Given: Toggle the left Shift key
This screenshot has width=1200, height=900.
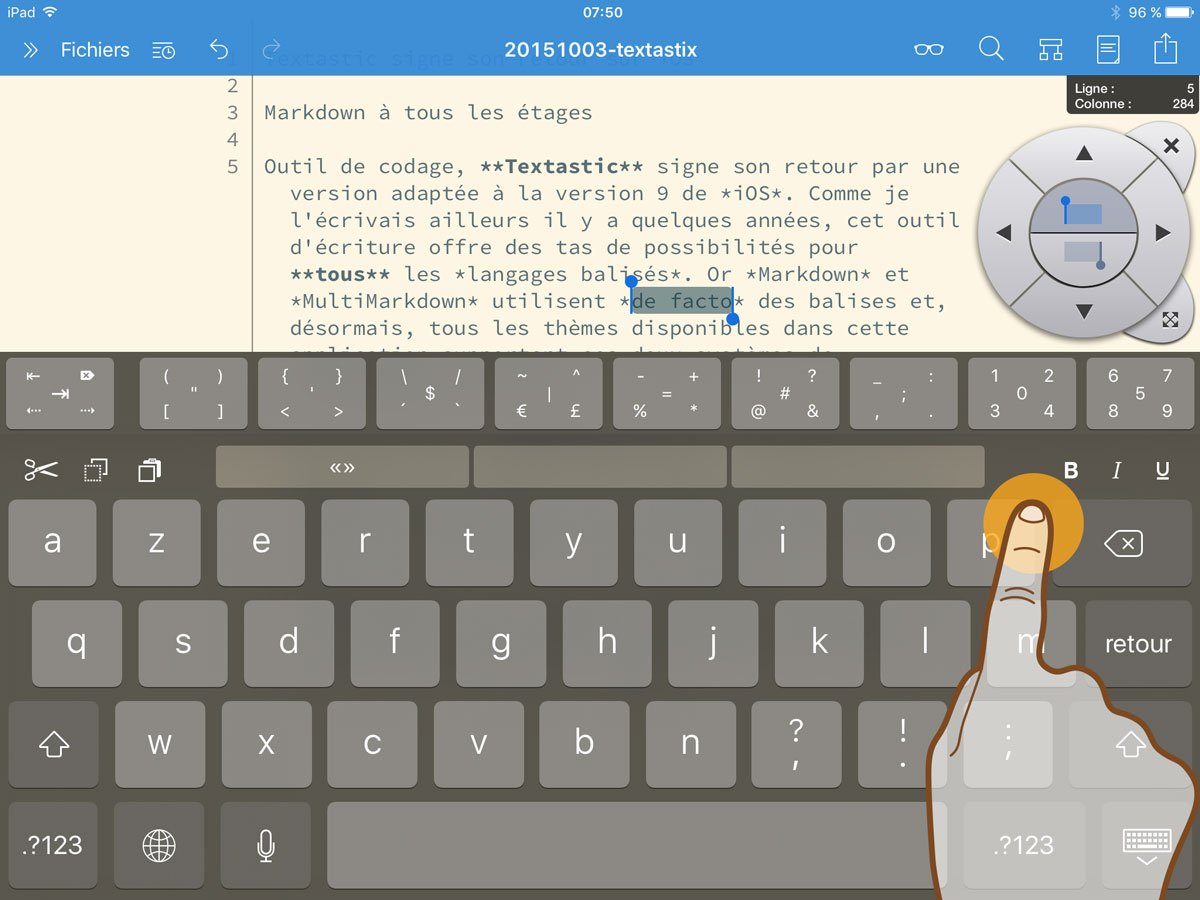Looking at the screenshot, I should [x=53, y=743].
